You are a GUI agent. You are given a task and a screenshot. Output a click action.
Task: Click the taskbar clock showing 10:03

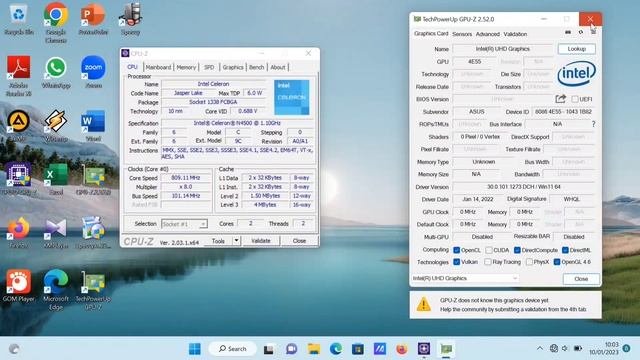pos(604,348)
